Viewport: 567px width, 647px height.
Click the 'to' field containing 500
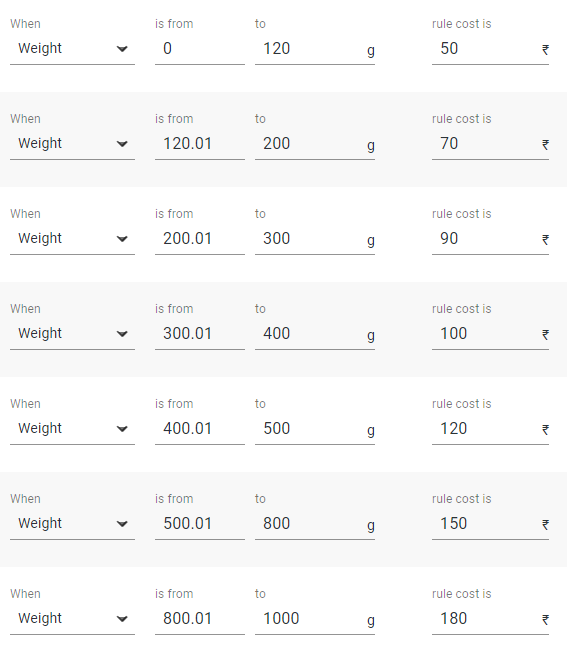[314, 428]
